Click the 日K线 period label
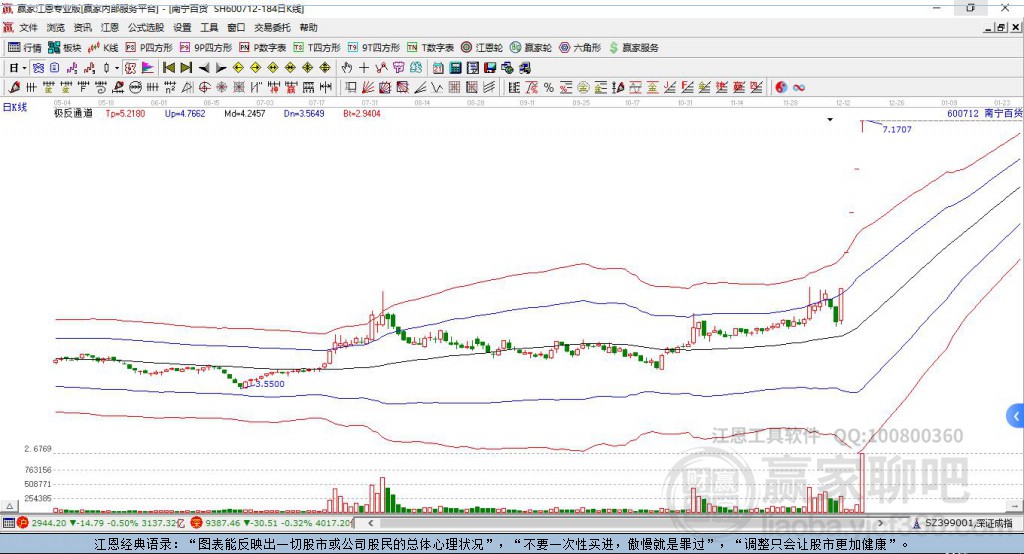1024x554 pixels. coord(15,107)
